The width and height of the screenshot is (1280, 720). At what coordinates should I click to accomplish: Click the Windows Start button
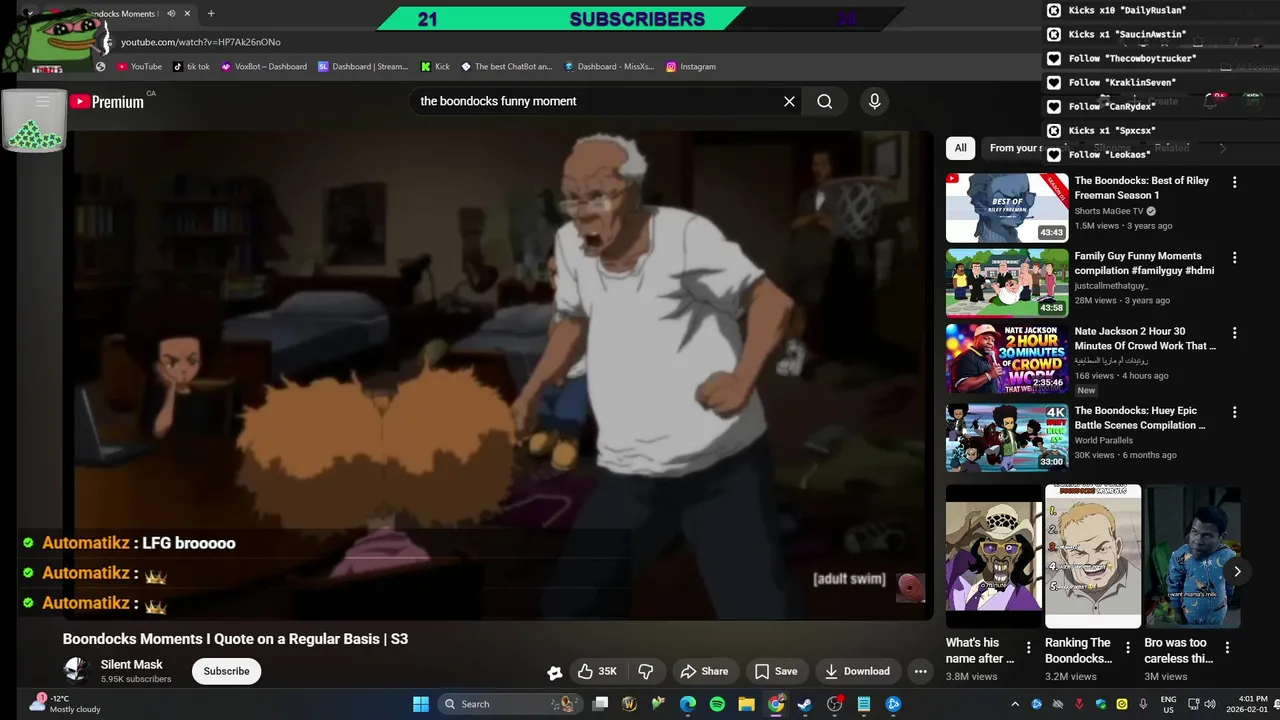pyautogui.click(x=420, y=704)
